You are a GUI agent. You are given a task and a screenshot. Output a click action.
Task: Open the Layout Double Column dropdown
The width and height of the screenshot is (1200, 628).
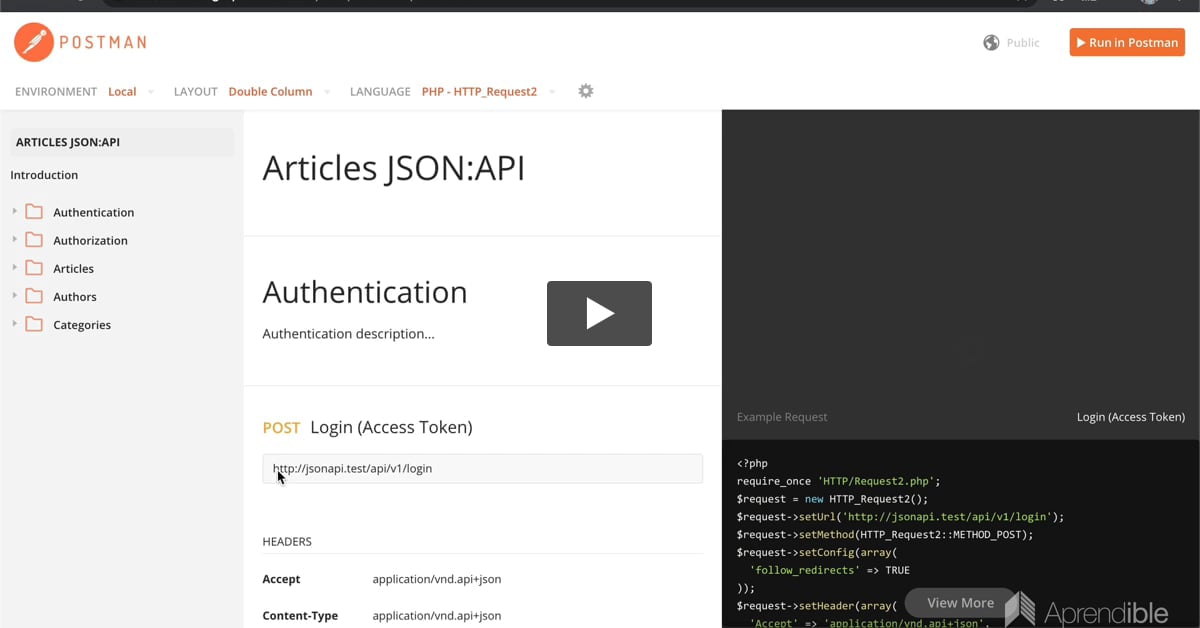coord(279,91)
